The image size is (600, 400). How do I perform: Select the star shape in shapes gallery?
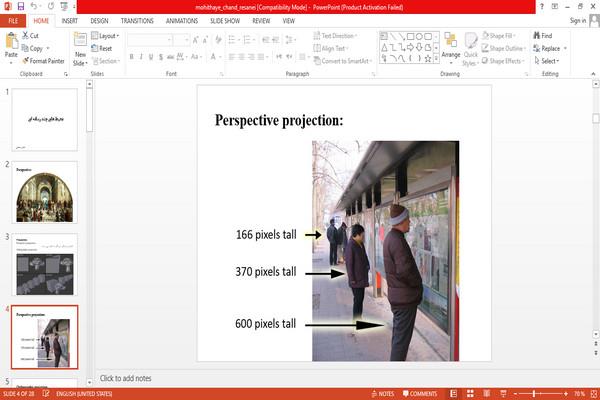coord(428,59)
